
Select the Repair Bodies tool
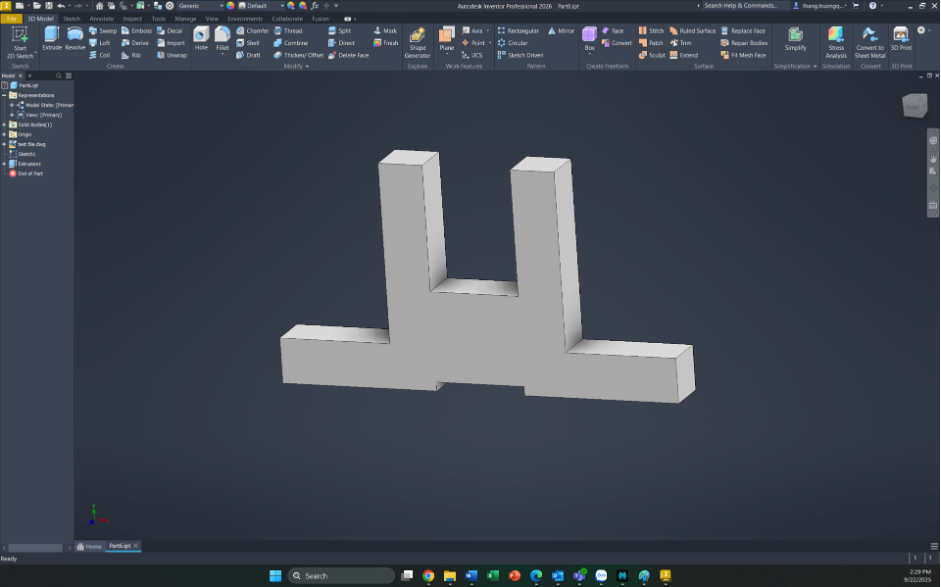click(x=744, y=43)
